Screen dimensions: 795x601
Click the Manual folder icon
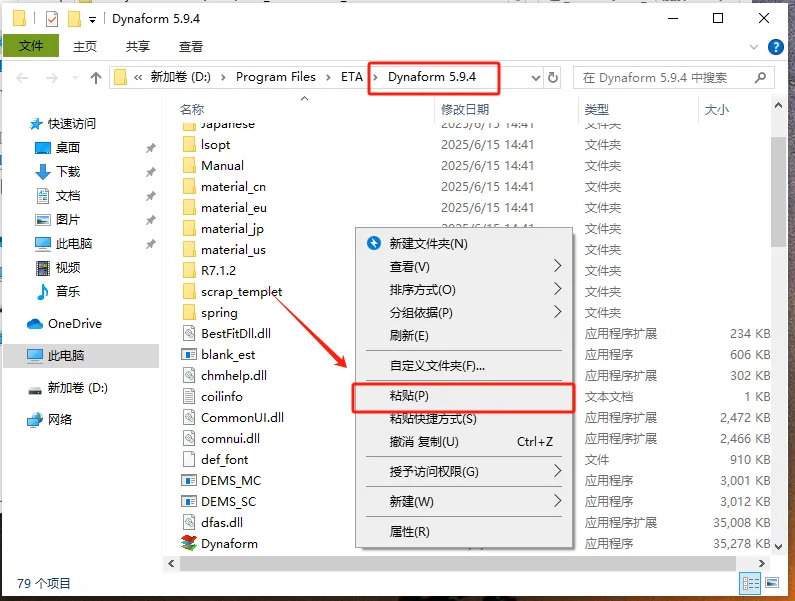[189, 165]
